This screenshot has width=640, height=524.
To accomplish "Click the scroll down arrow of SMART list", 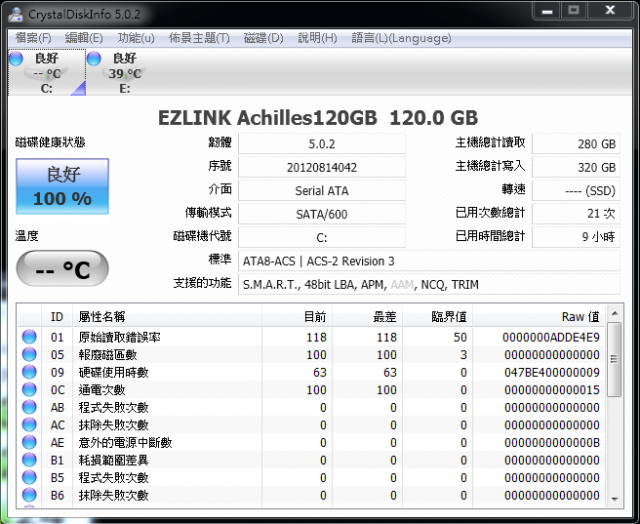I will pyautogui.click(x=615, y=499).
